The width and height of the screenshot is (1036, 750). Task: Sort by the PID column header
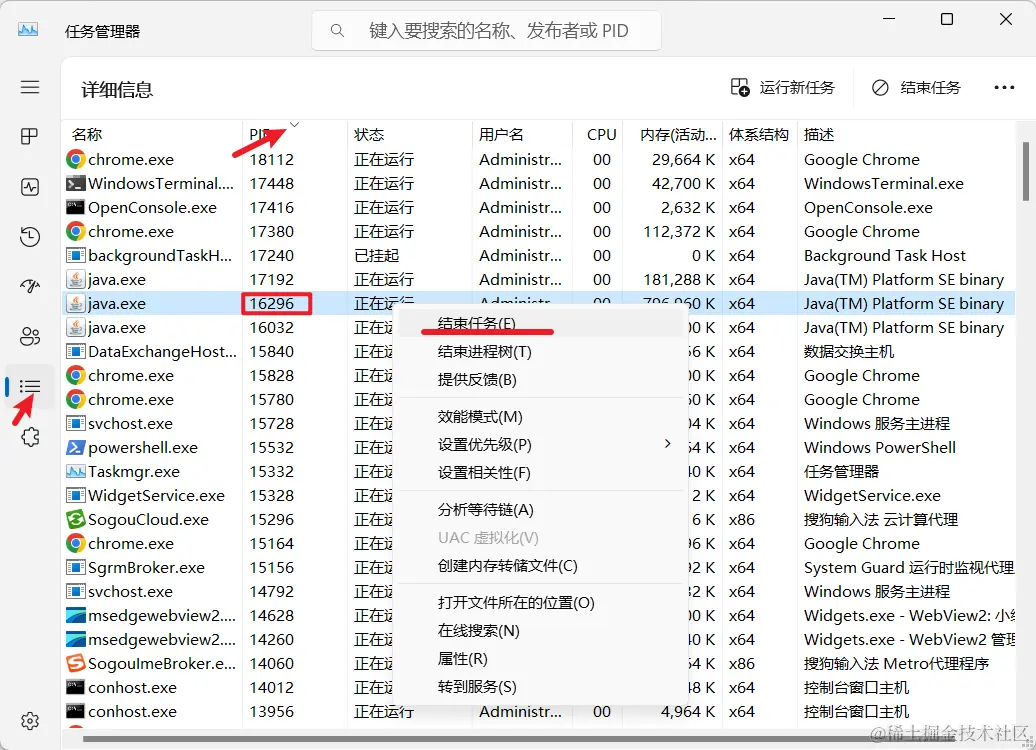(295, 135)
